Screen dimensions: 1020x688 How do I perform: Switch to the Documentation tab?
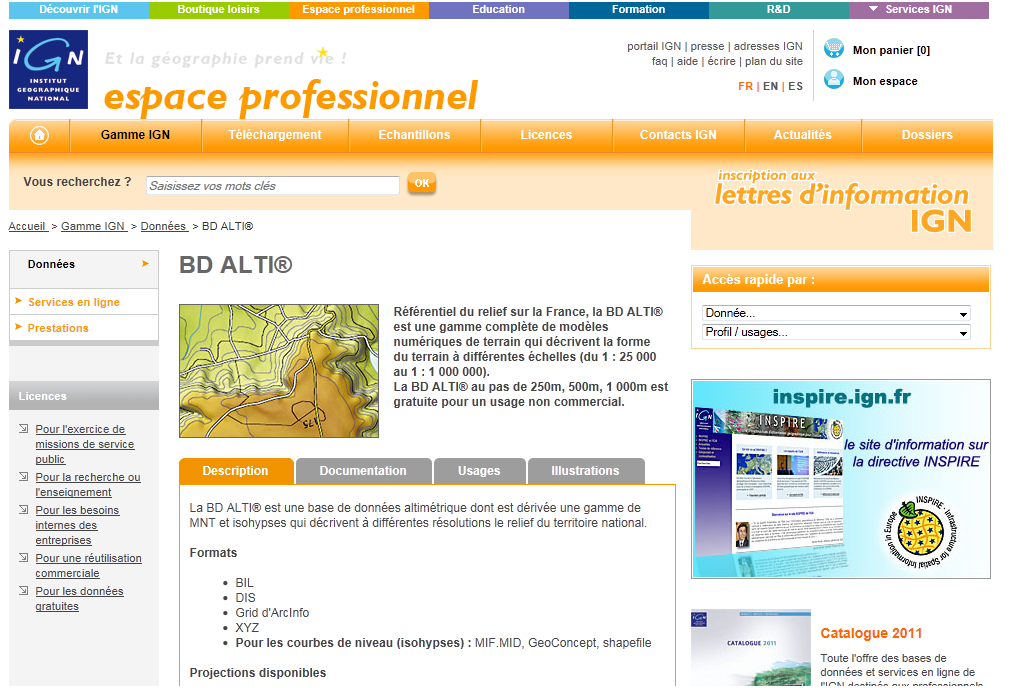(x=363, y=471)
